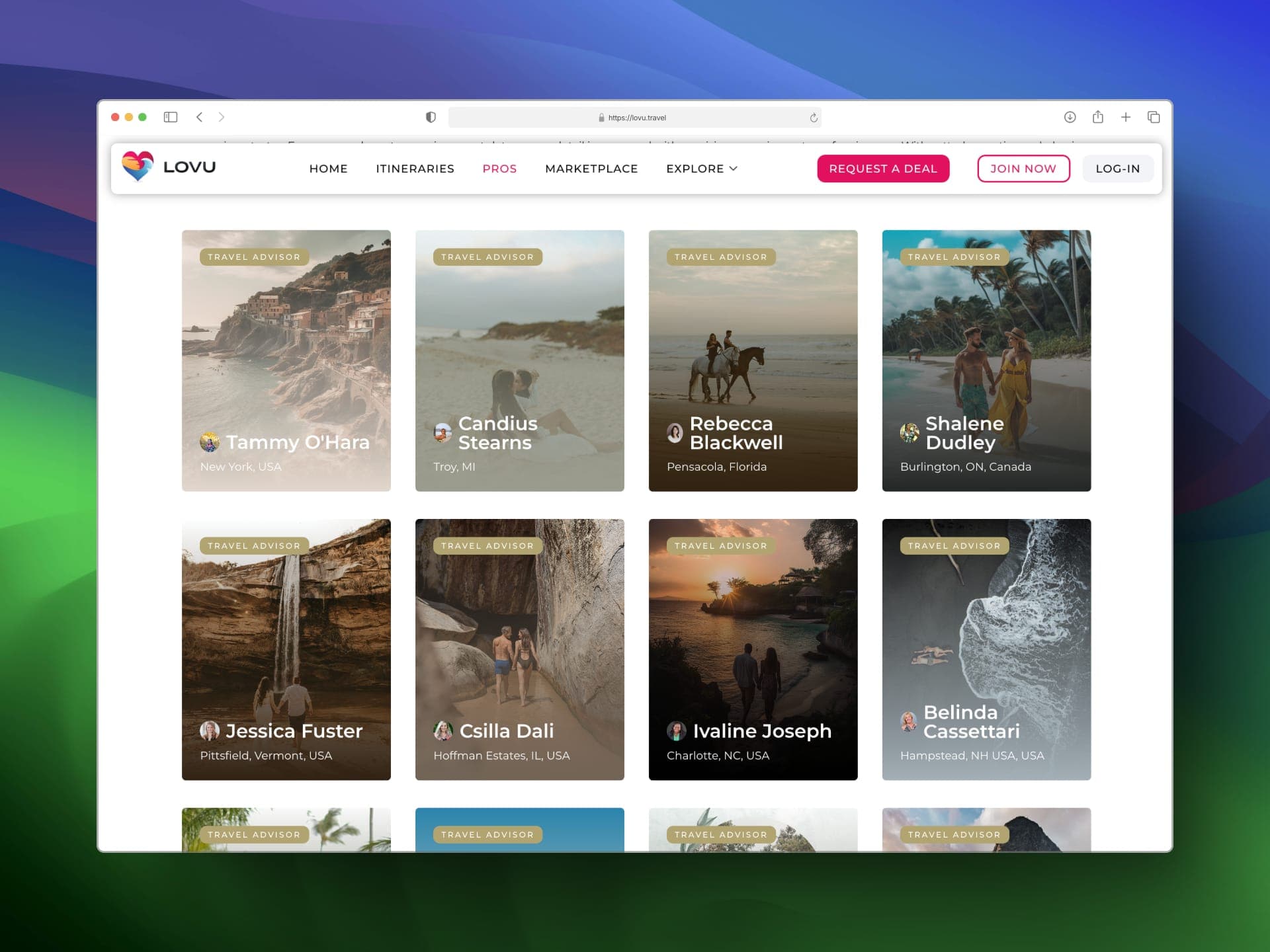Click the LOVU heart logo
Screen dimensions: 1270x952
click(x=138, y=167)
